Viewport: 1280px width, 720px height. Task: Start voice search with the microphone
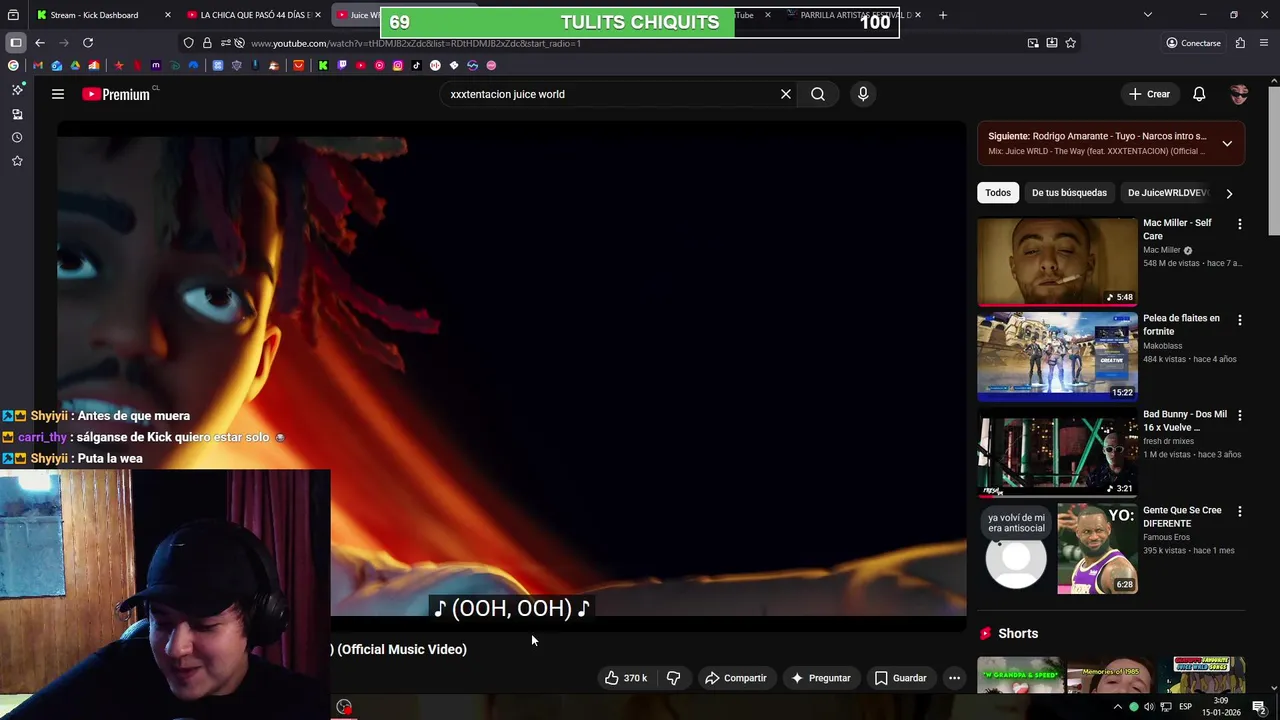pos(863,94)
